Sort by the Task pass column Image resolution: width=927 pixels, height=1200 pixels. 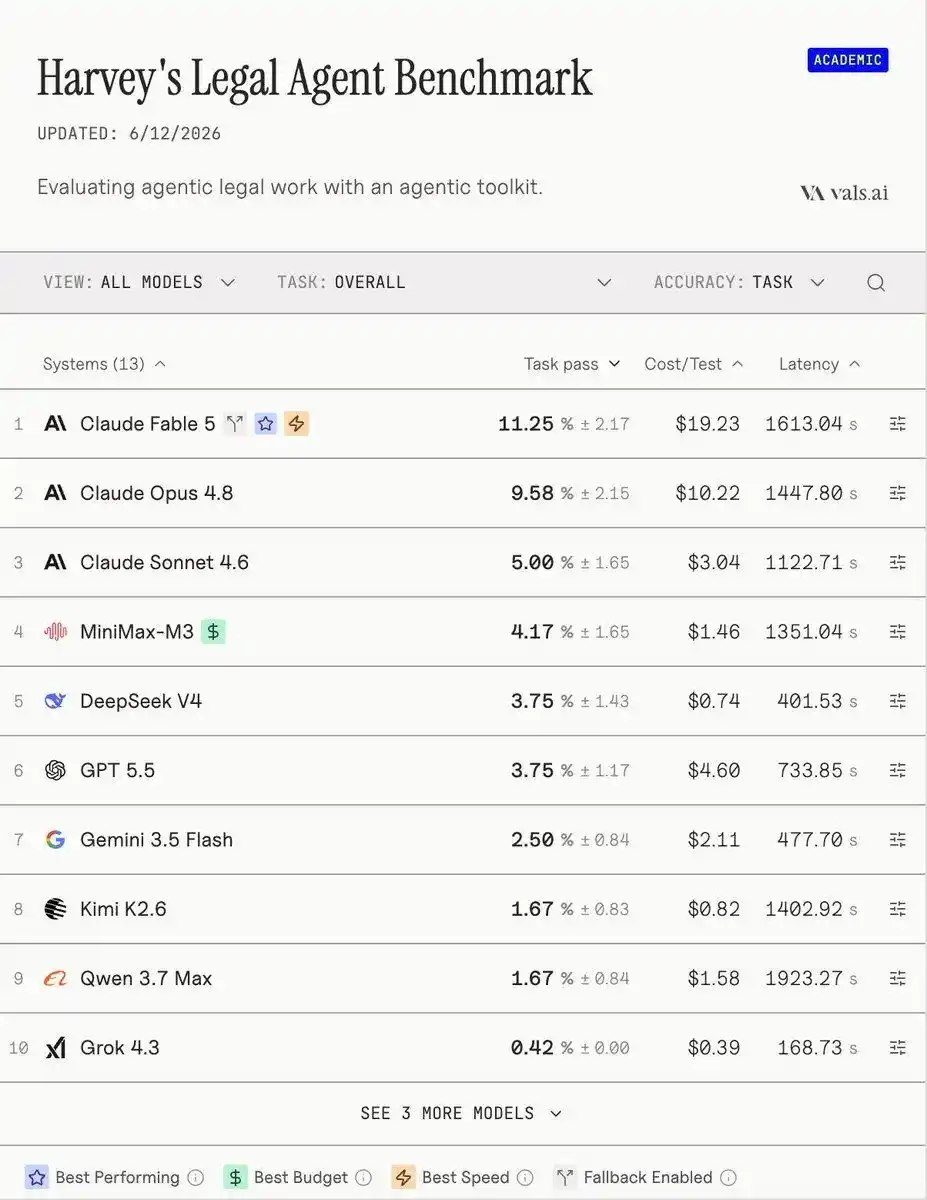click(572, 364)
